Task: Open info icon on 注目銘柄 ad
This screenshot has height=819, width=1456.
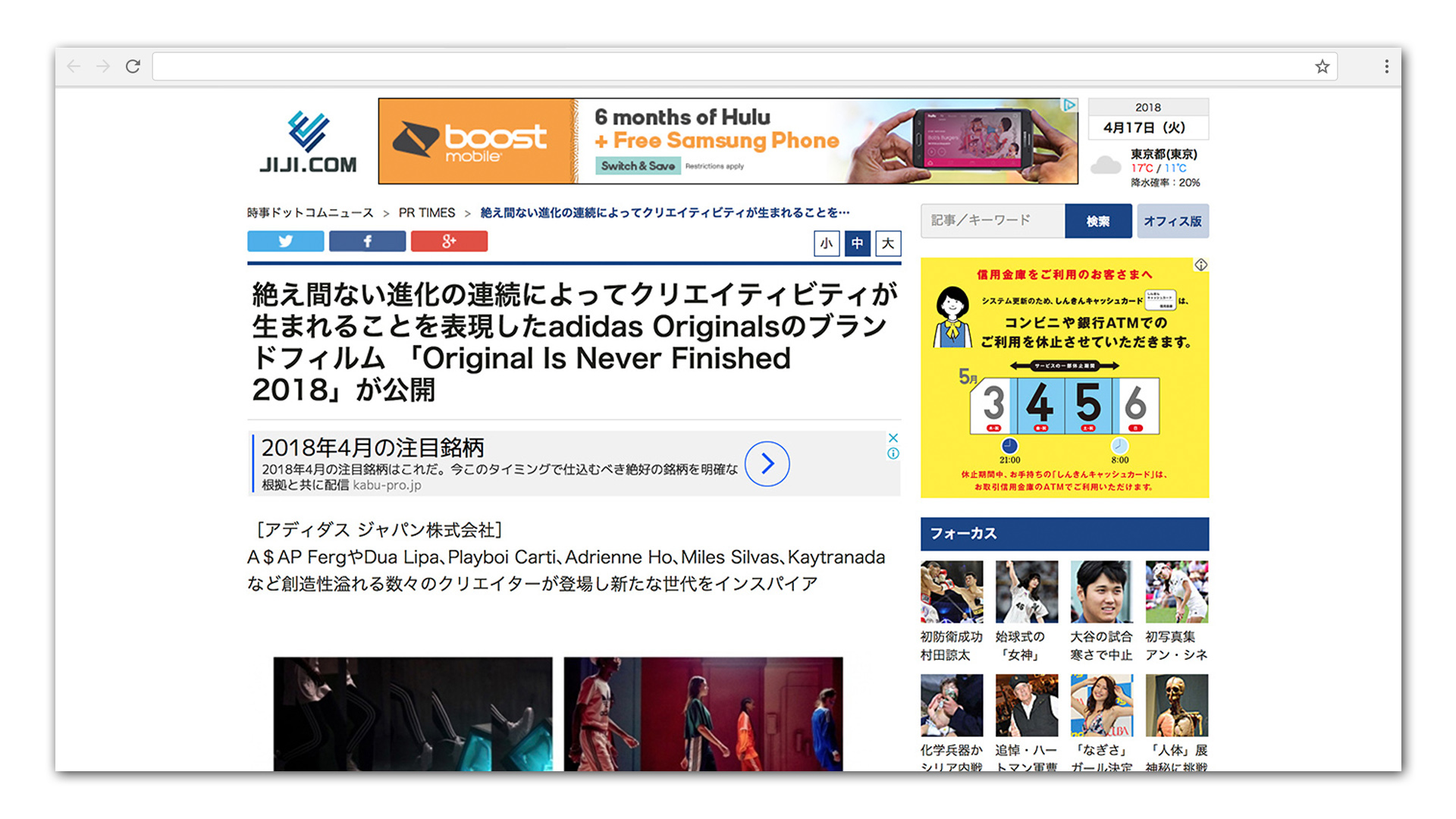Action: 893,453
